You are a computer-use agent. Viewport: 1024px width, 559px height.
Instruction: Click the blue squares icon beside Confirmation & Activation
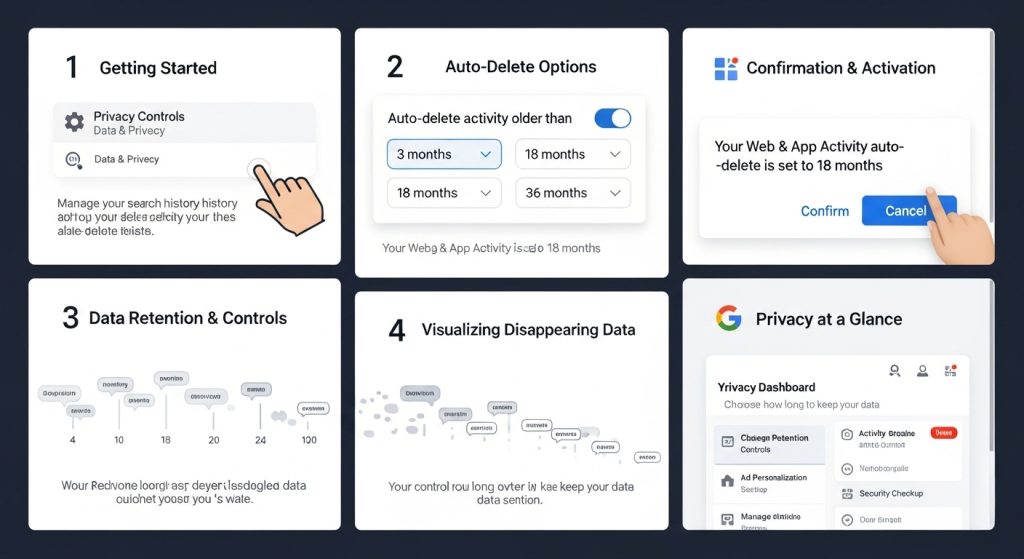coord(726,69)
